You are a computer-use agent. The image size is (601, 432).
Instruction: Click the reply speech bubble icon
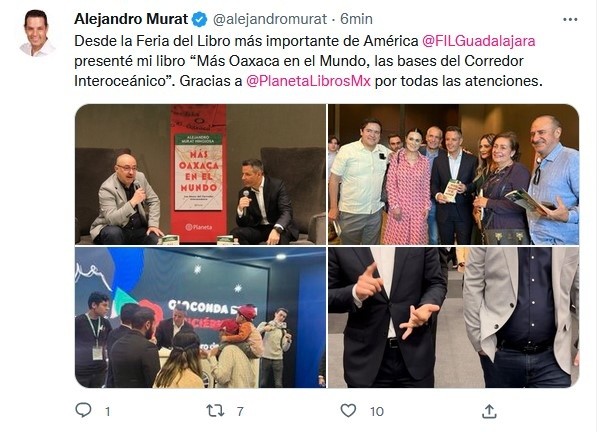point(83,410)
